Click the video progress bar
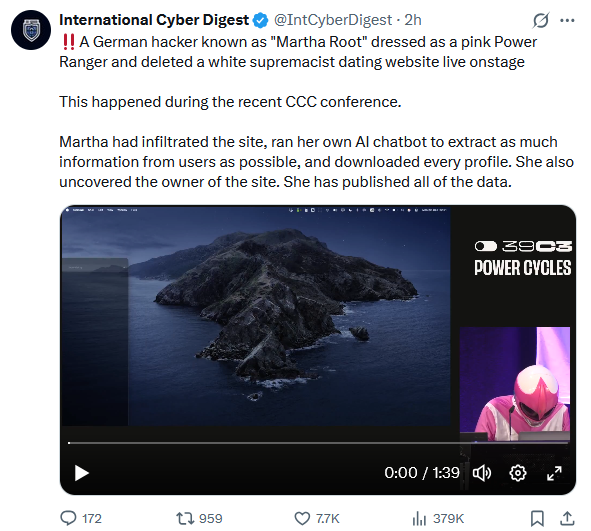 pos(318,443)
